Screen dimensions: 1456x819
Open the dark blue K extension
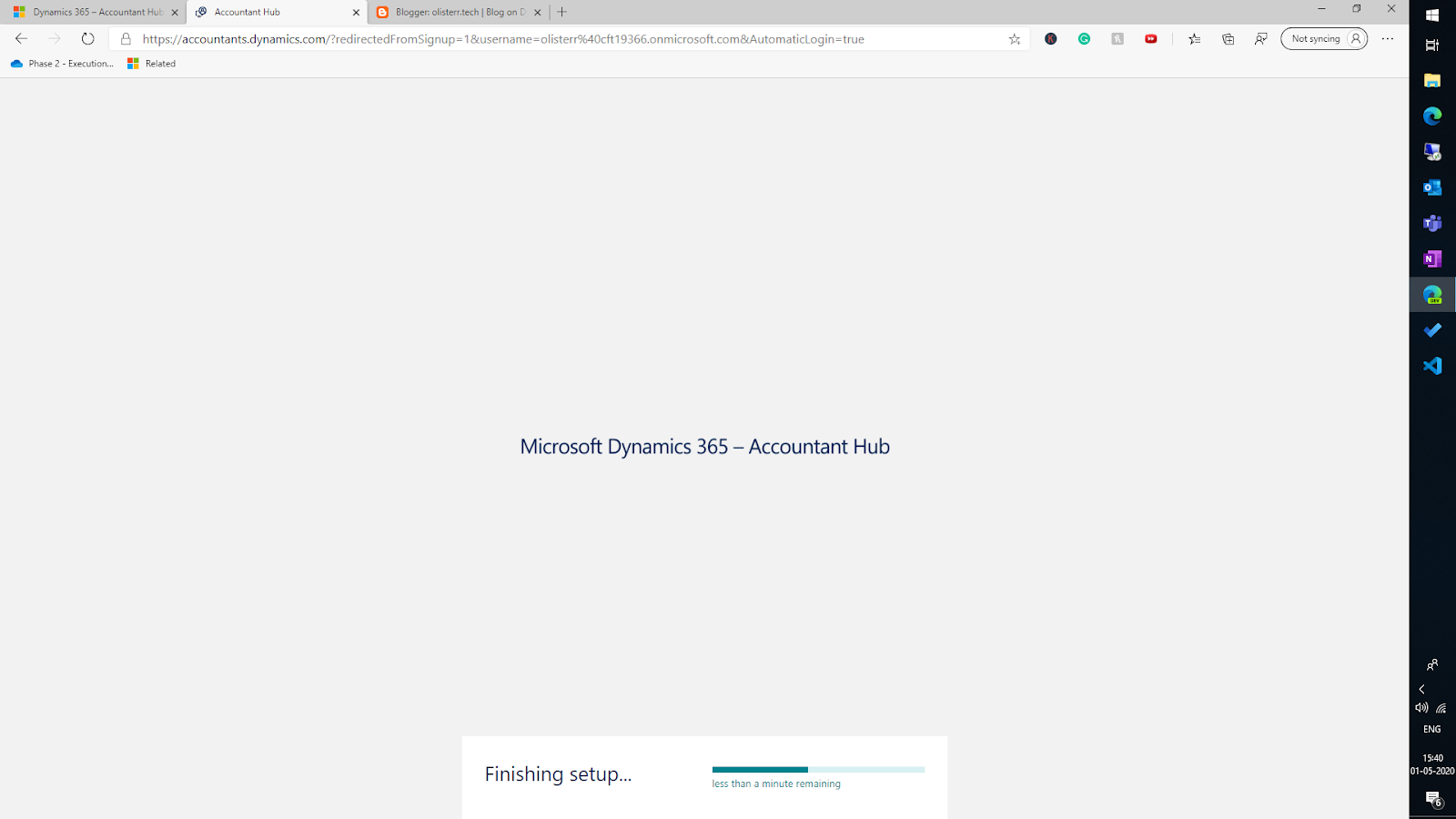coord(1051,39)
